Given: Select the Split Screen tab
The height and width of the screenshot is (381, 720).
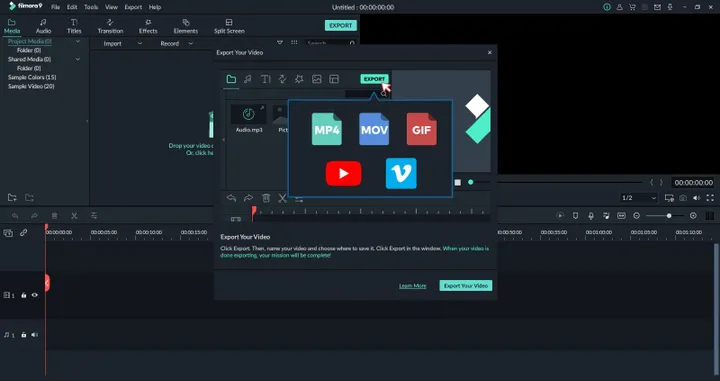Looking at the screenshot, I should [229, 26].
